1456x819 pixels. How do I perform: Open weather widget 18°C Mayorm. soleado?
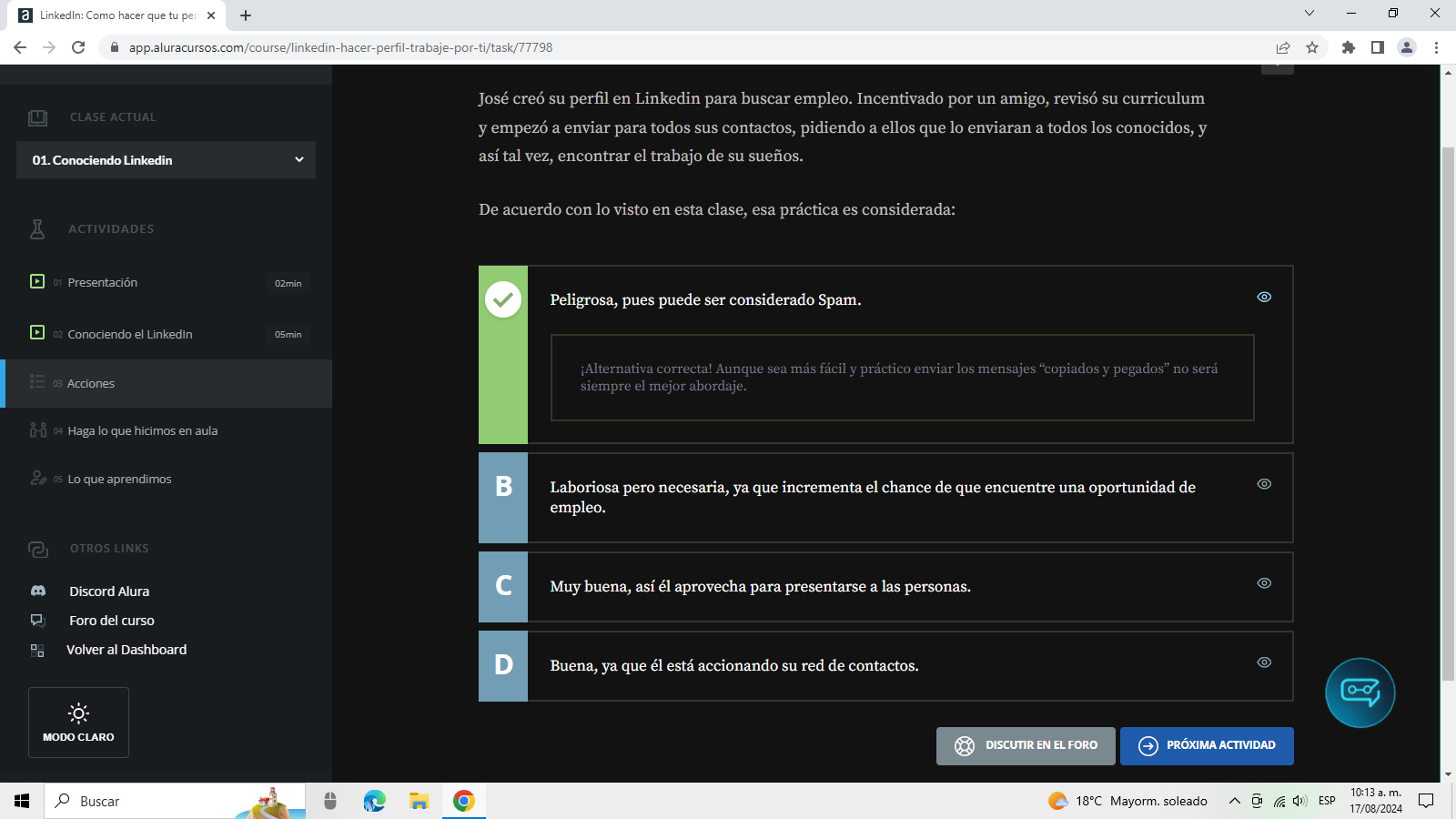[1128, 801]
